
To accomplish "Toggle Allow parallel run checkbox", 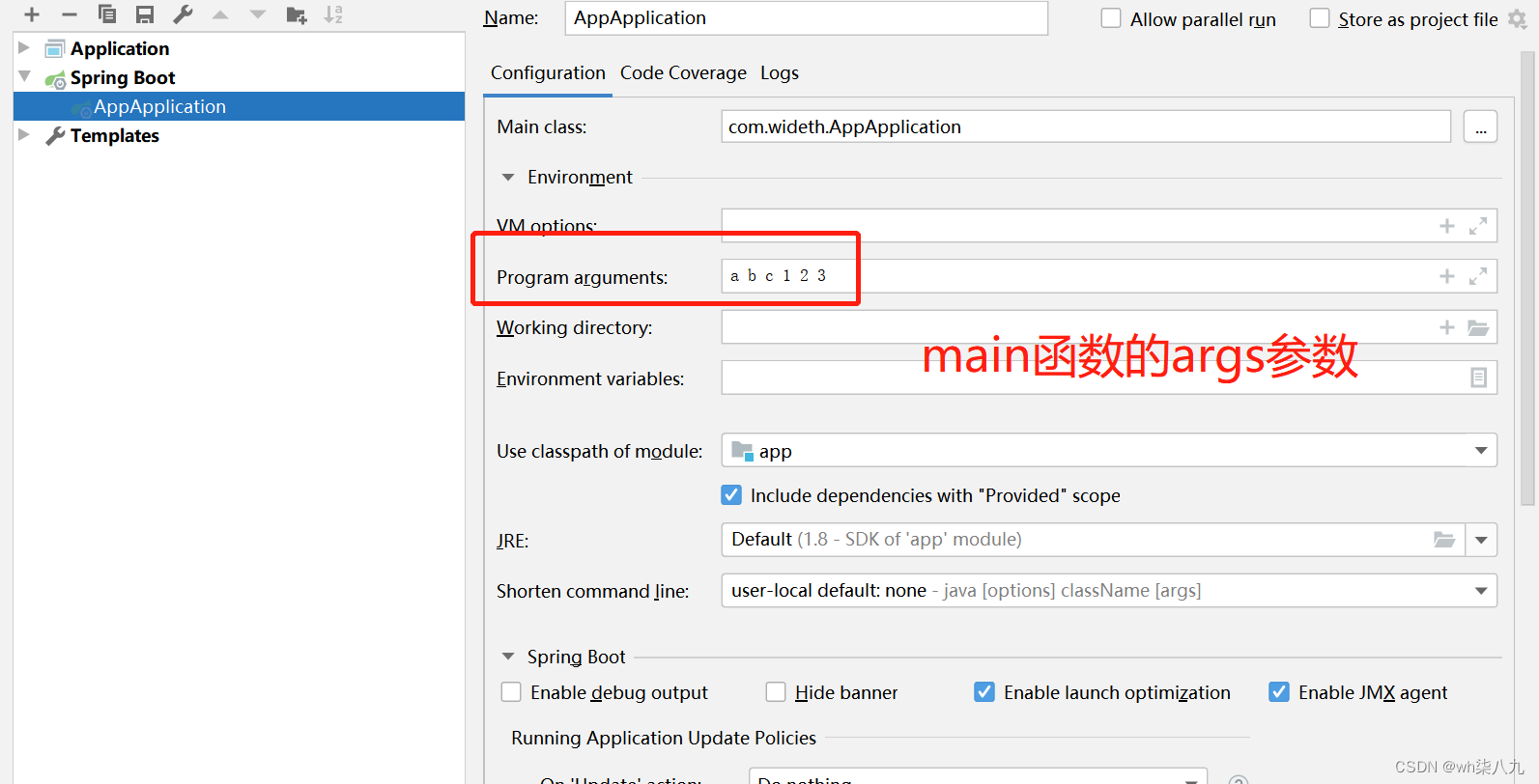I will click(1111, 18).
